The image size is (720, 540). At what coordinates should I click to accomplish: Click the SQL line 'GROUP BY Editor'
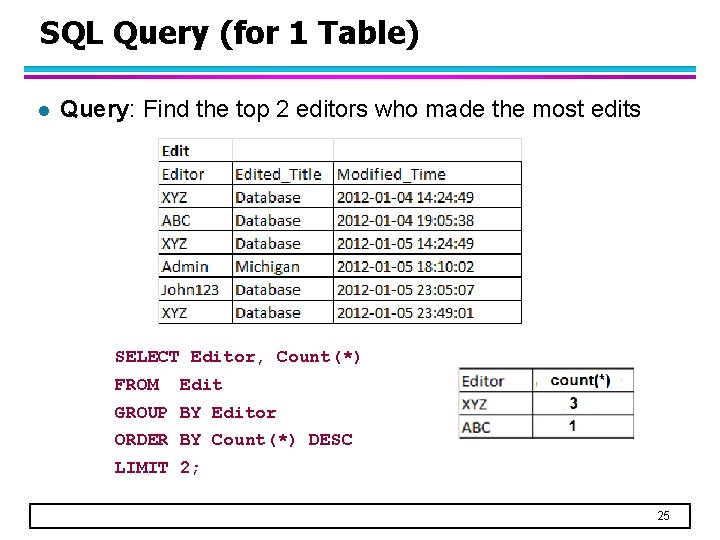point(195,412)
